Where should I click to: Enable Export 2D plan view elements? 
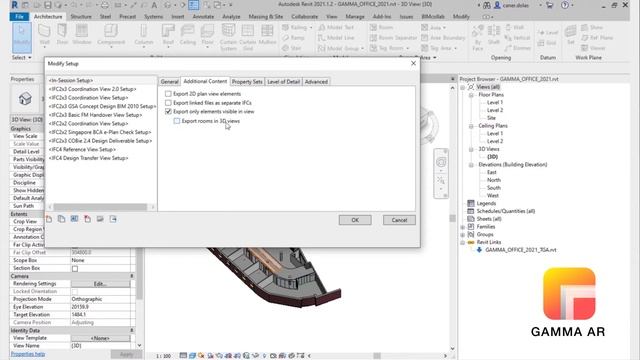[x=168, y=94]
